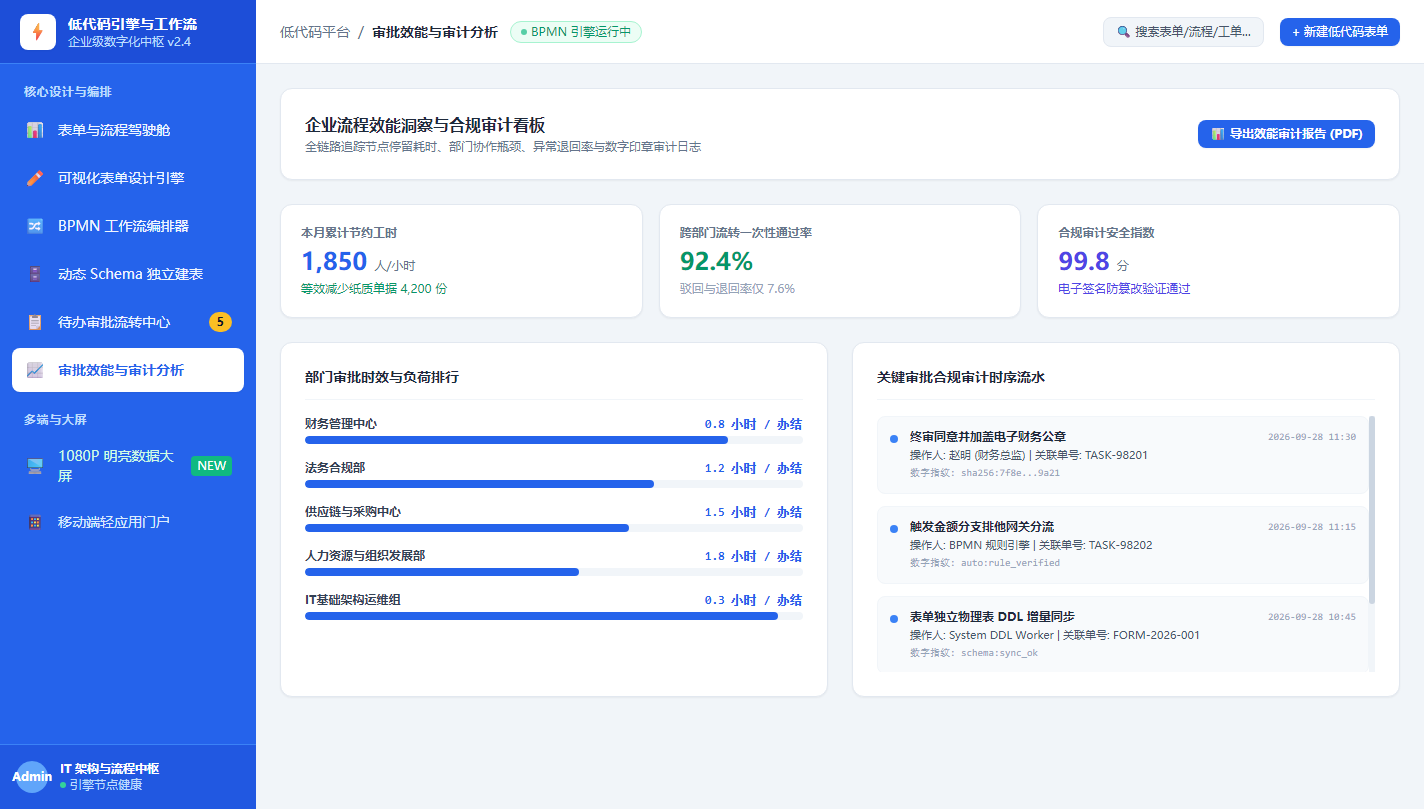This screenshot has height=809, width=1424.
Task: Open 表单与流程驾驶舱 in the sidebar
Action: 128,130
